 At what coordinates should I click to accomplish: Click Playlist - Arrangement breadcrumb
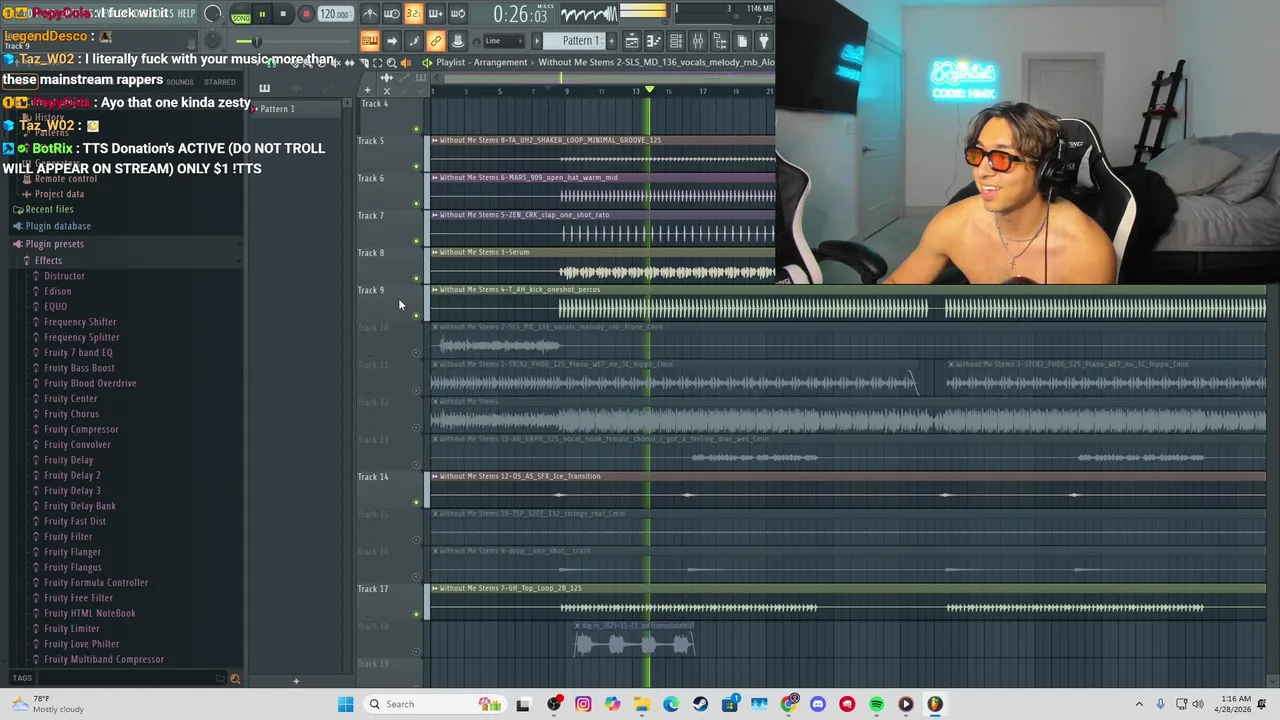point(481,62)
